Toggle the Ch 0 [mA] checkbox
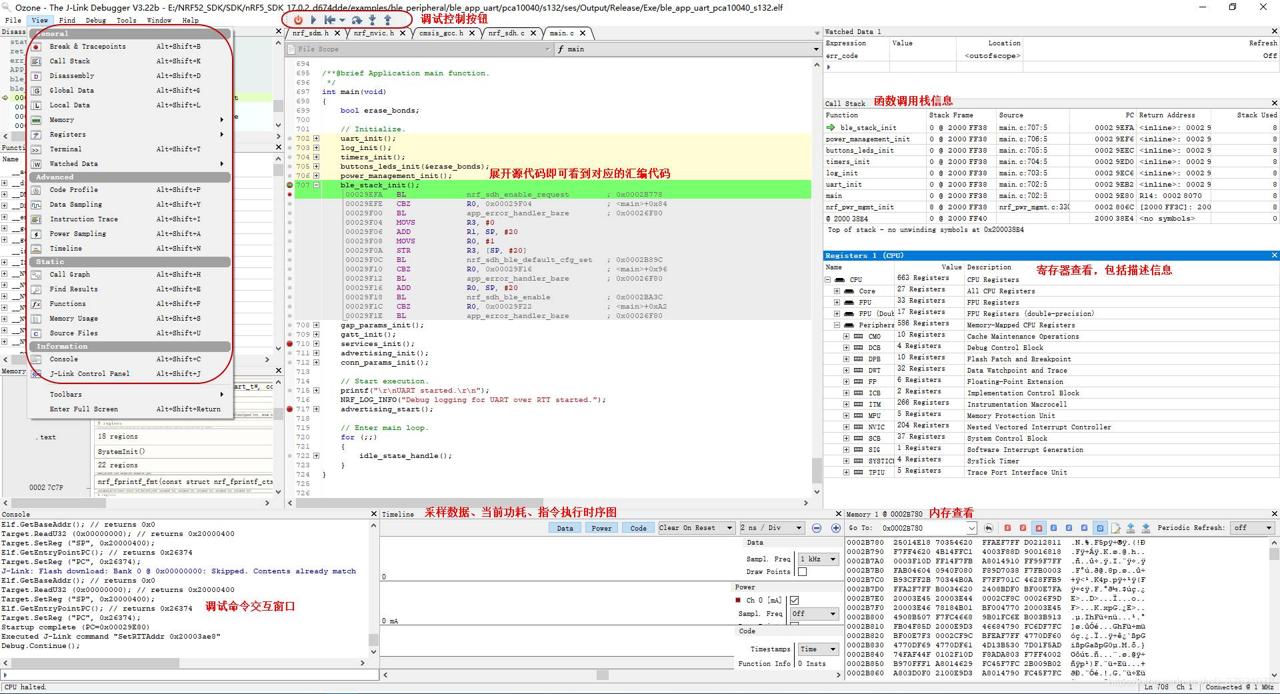 click(795, 600)
